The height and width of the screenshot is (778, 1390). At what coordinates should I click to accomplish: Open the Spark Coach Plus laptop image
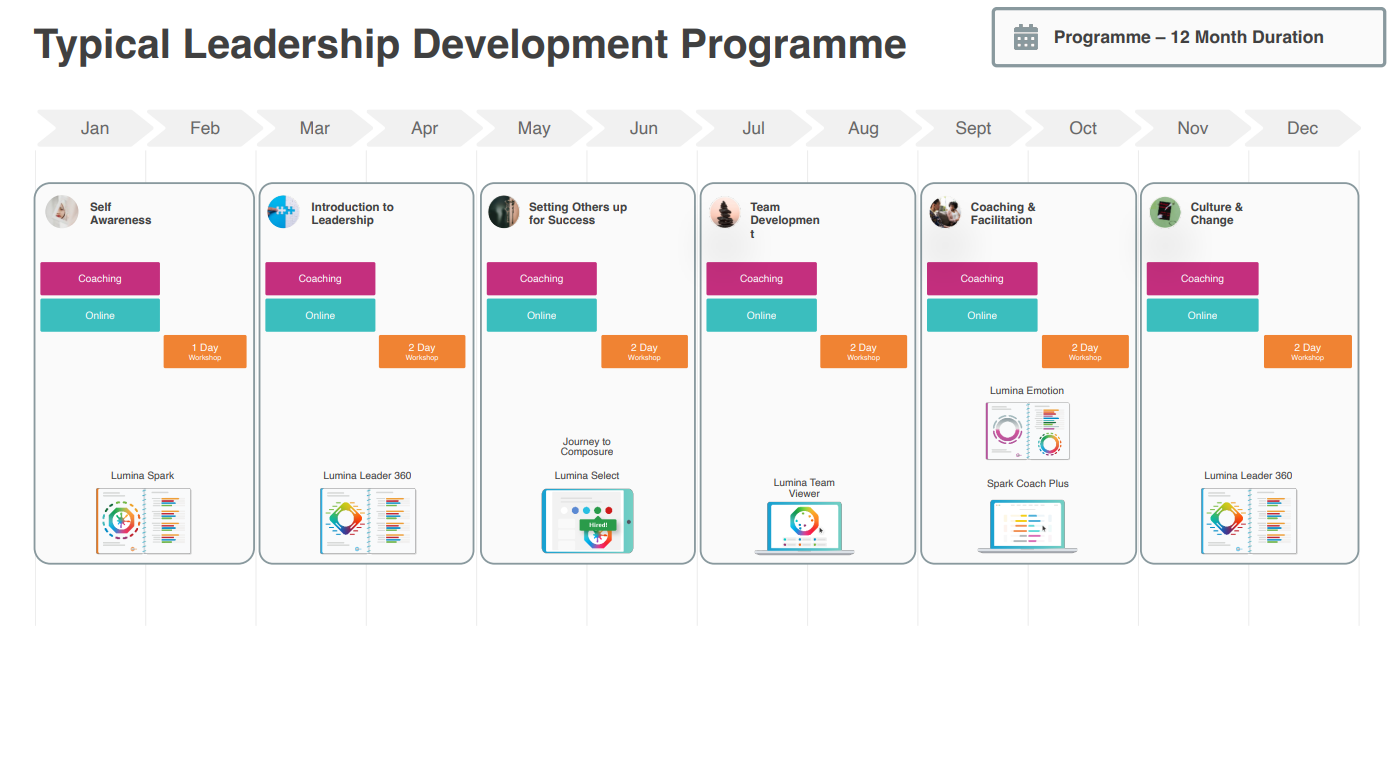[x=1027, y=526]
